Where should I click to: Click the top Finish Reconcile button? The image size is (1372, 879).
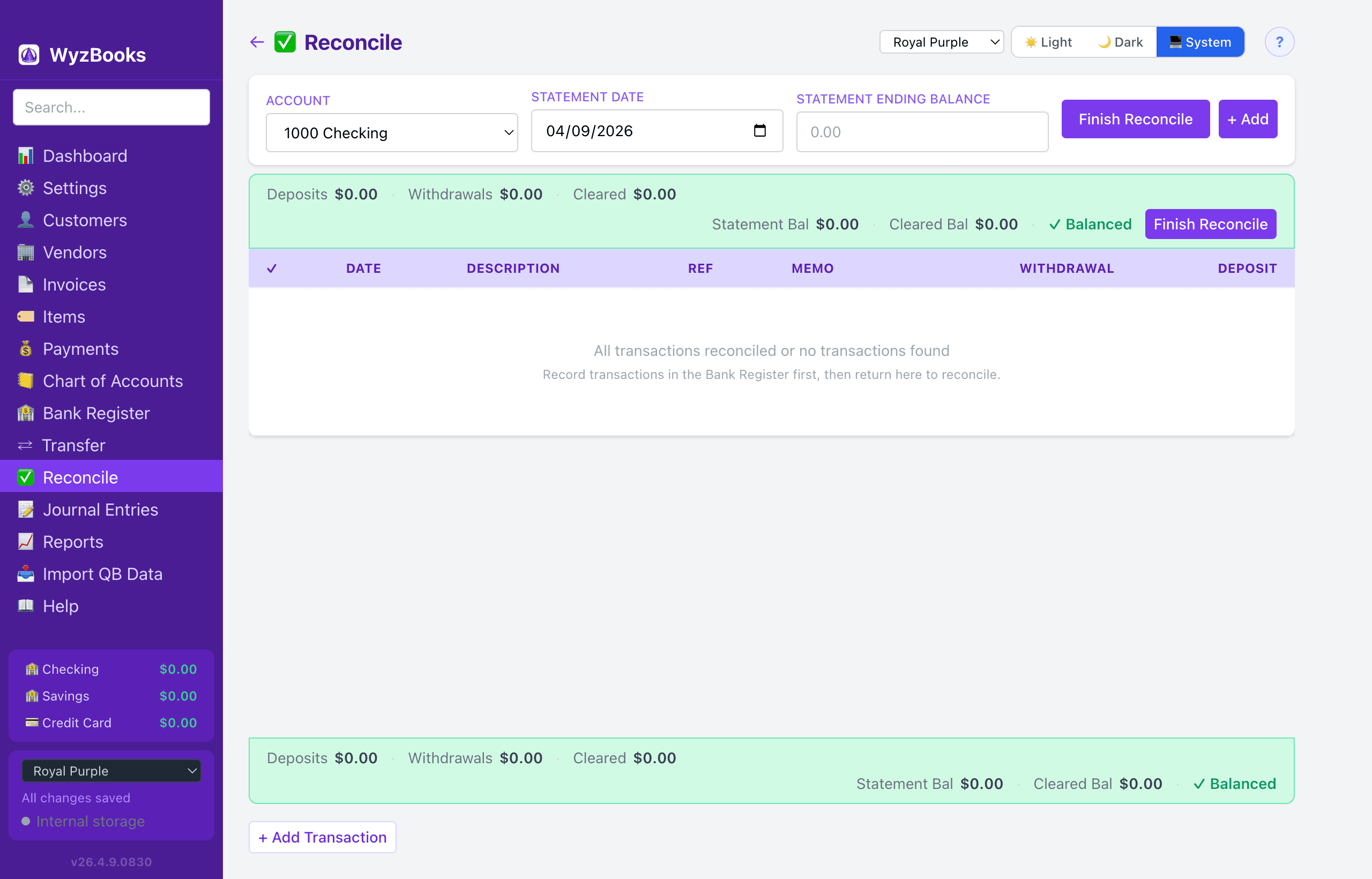(1135, 119)
